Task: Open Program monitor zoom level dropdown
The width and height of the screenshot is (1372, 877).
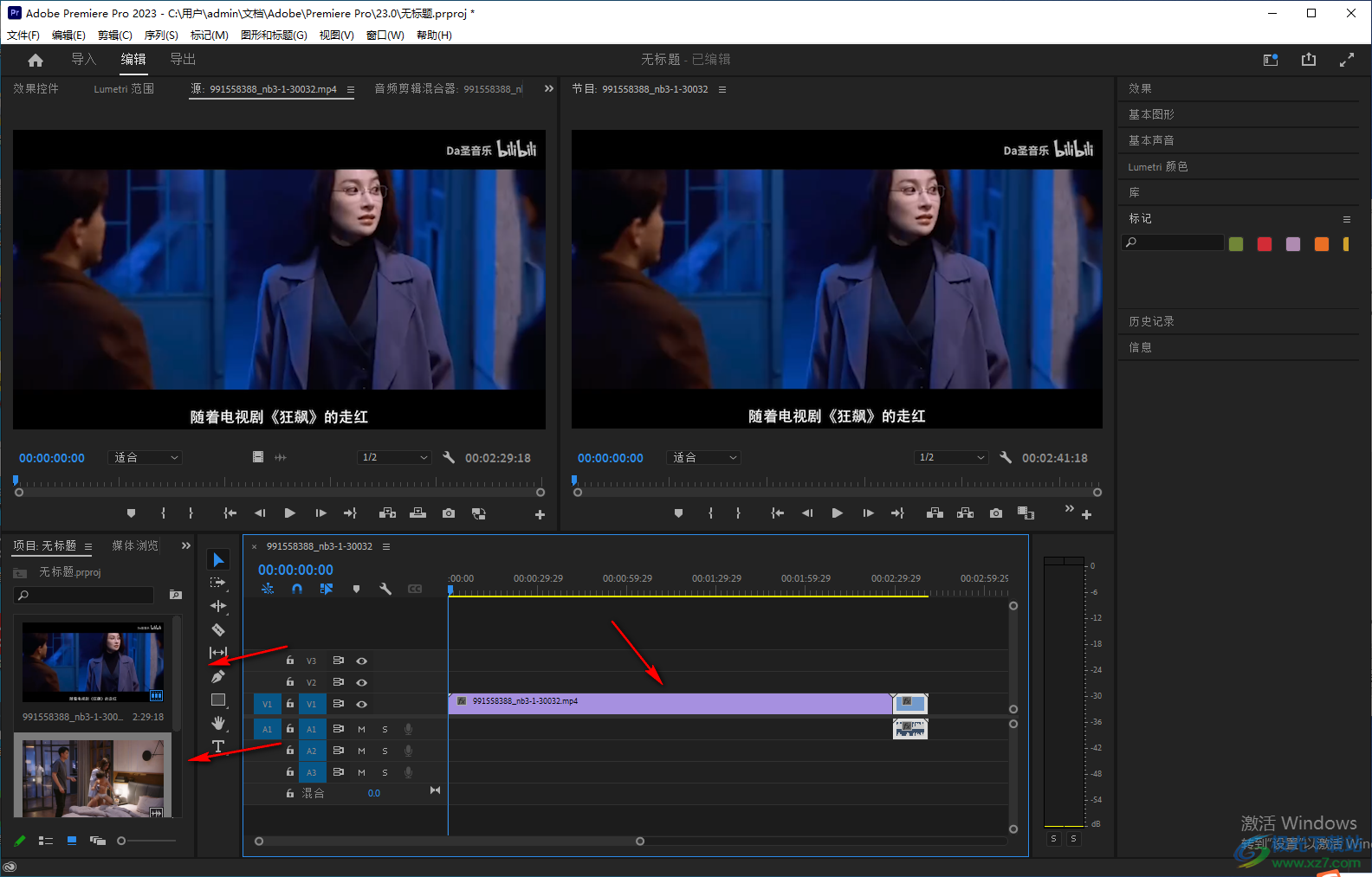Action: tap(704, 457)
